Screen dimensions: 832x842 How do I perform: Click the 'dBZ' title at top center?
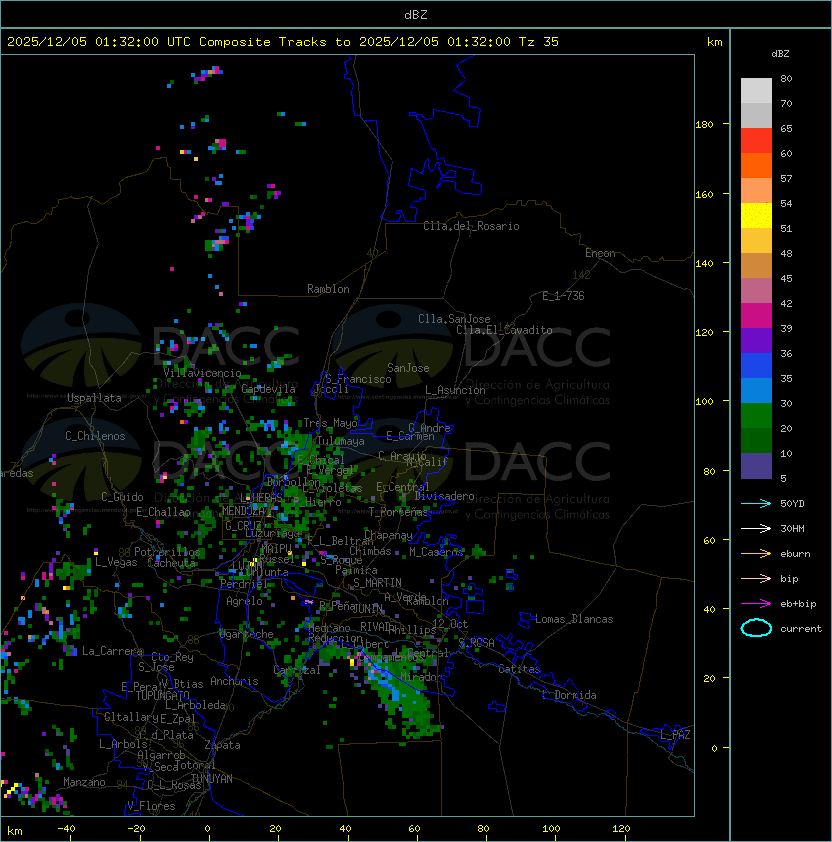[416, 14]
